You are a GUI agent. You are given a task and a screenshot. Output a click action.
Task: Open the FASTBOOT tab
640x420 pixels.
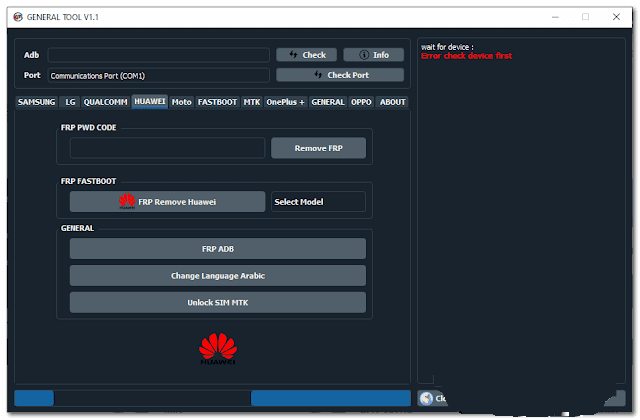[217, 102]
